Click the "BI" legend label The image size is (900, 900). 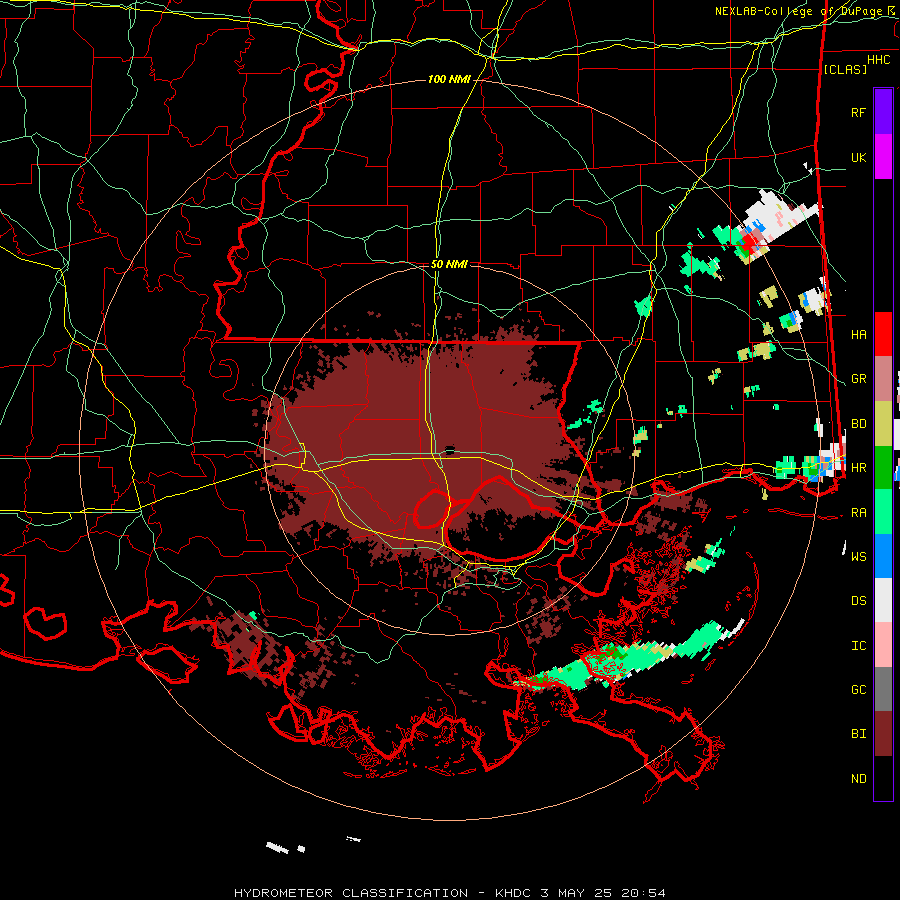pyautogui.click(x=858, y=734)
